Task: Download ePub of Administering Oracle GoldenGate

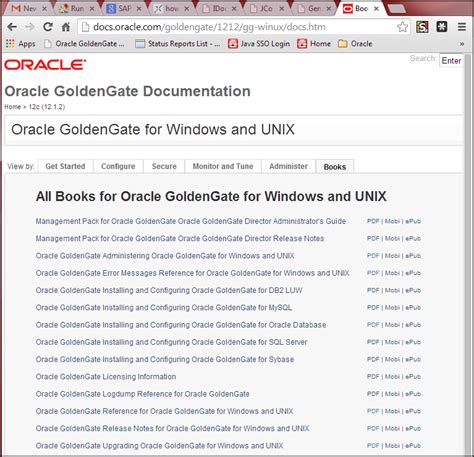Action: tap(413, 256)
